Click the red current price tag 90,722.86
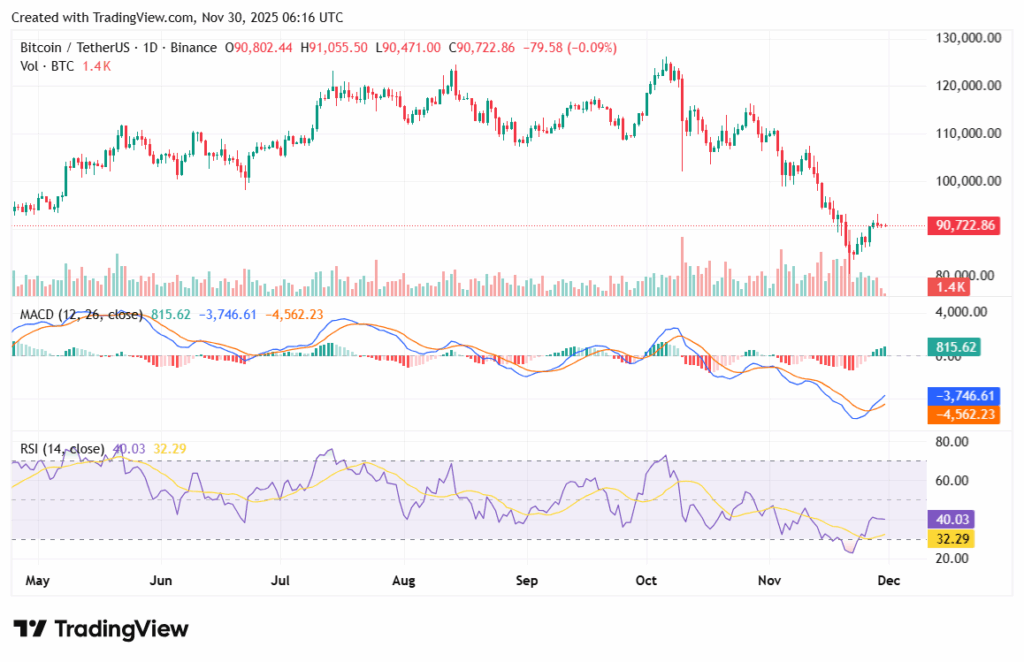Screen dimensions: 1024x662 coord(964,226)
